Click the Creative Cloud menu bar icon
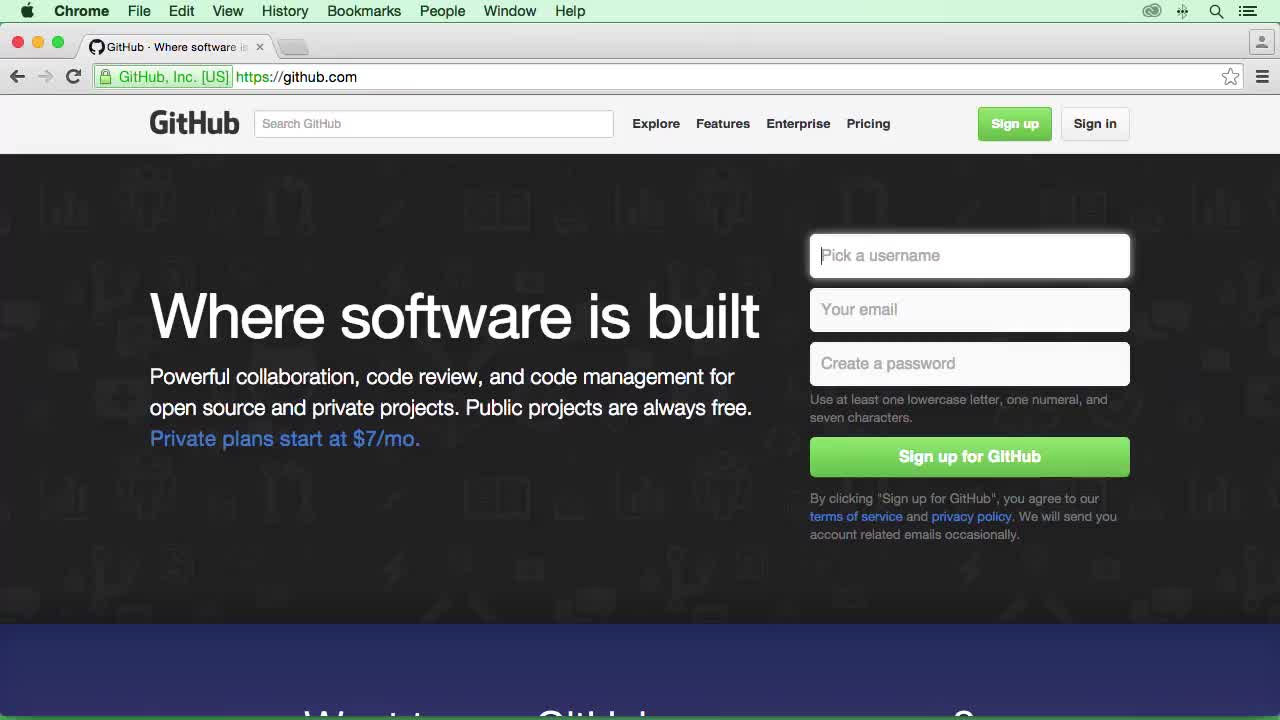Screen dimensions: 1280x720 click(x=1152, y=11)
